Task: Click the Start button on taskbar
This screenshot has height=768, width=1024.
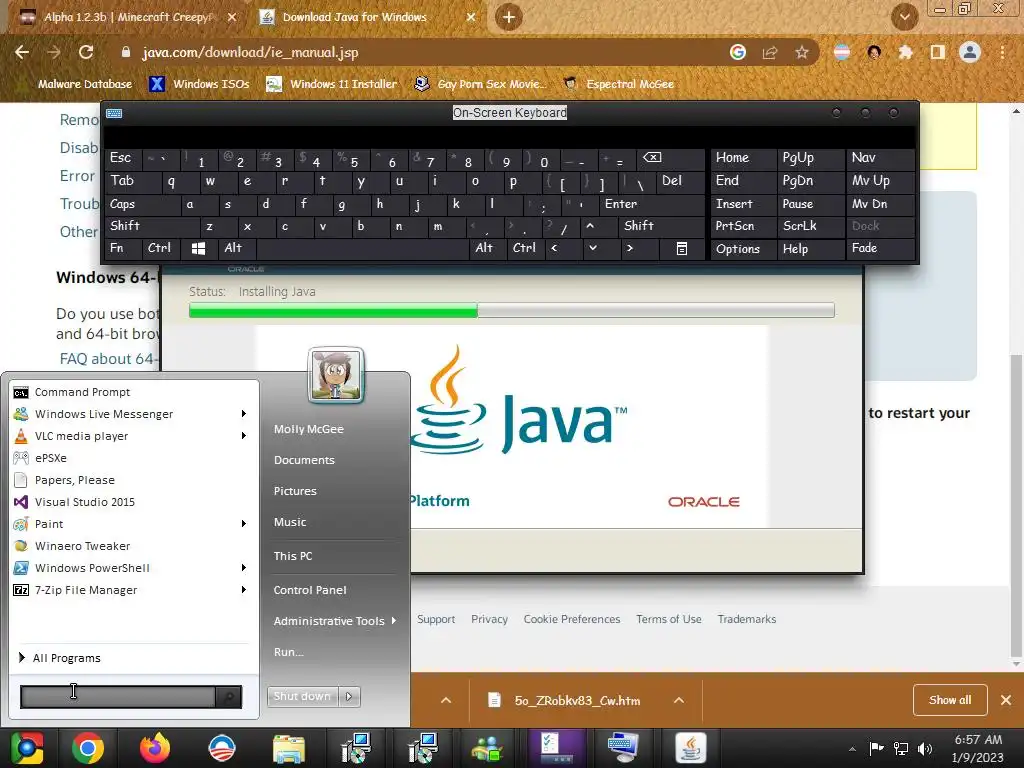Action: pos(26,748)
